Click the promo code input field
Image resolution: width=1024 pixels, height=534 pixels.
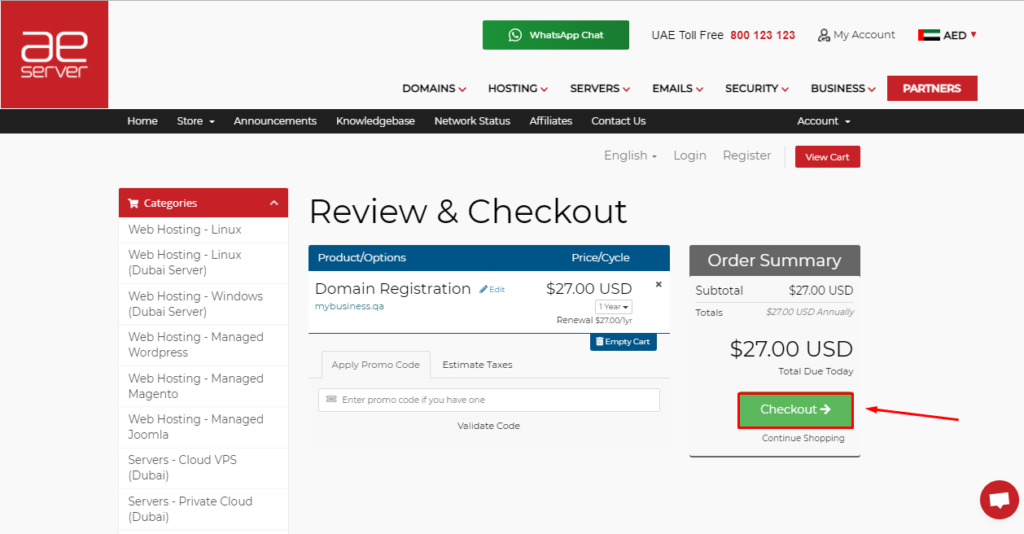pos(489,400)
